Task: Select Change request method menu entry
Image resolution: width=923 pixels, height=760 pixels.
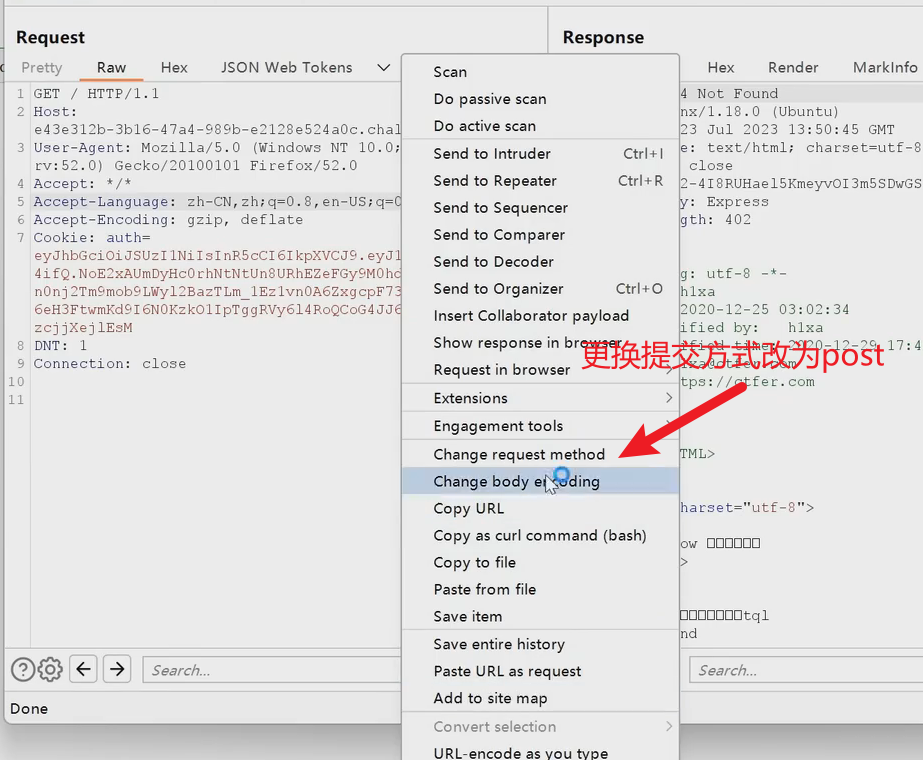Action: coord(519,454)
